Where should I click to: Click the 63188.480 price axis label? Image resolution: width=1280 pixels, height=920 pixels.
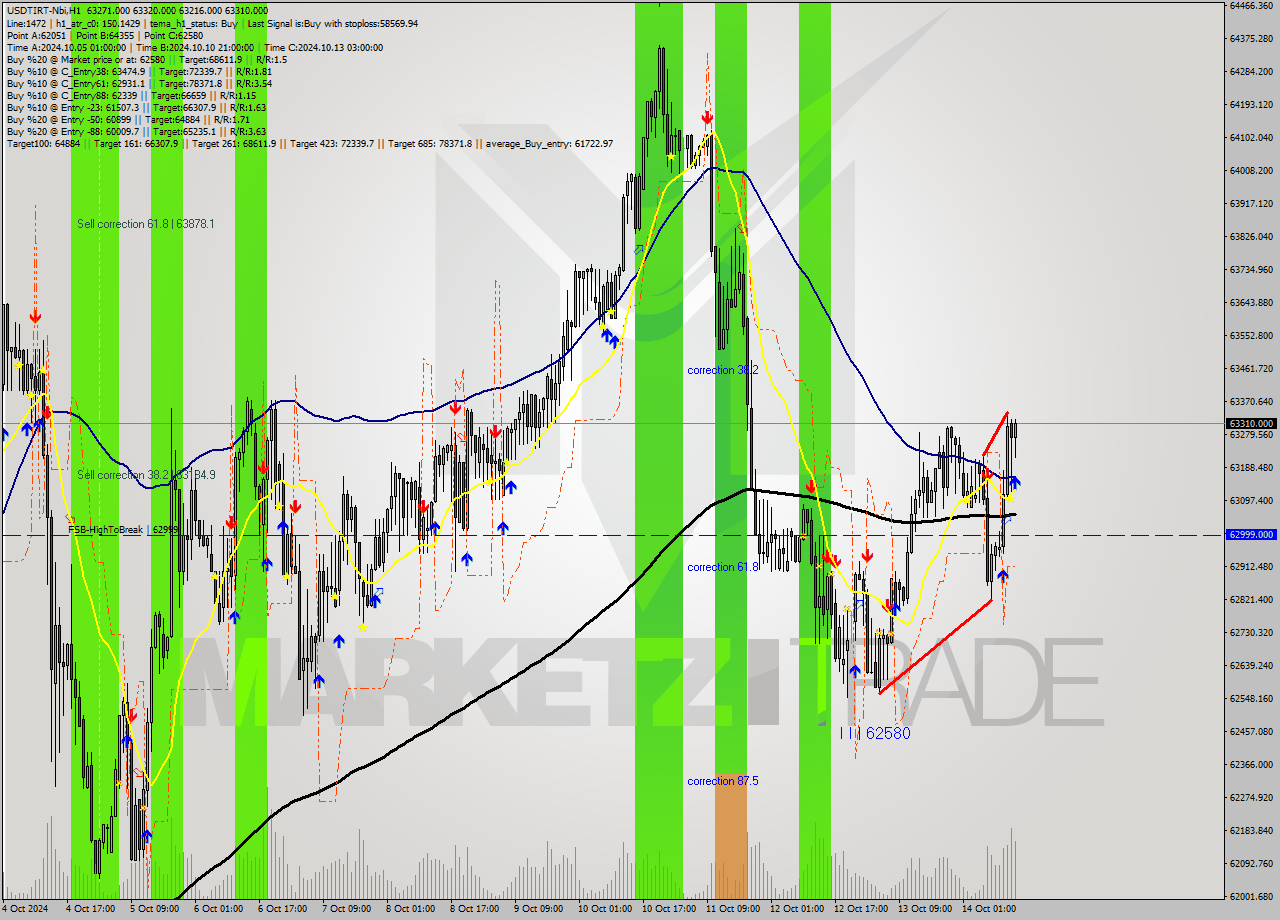tap(1250, 467)
